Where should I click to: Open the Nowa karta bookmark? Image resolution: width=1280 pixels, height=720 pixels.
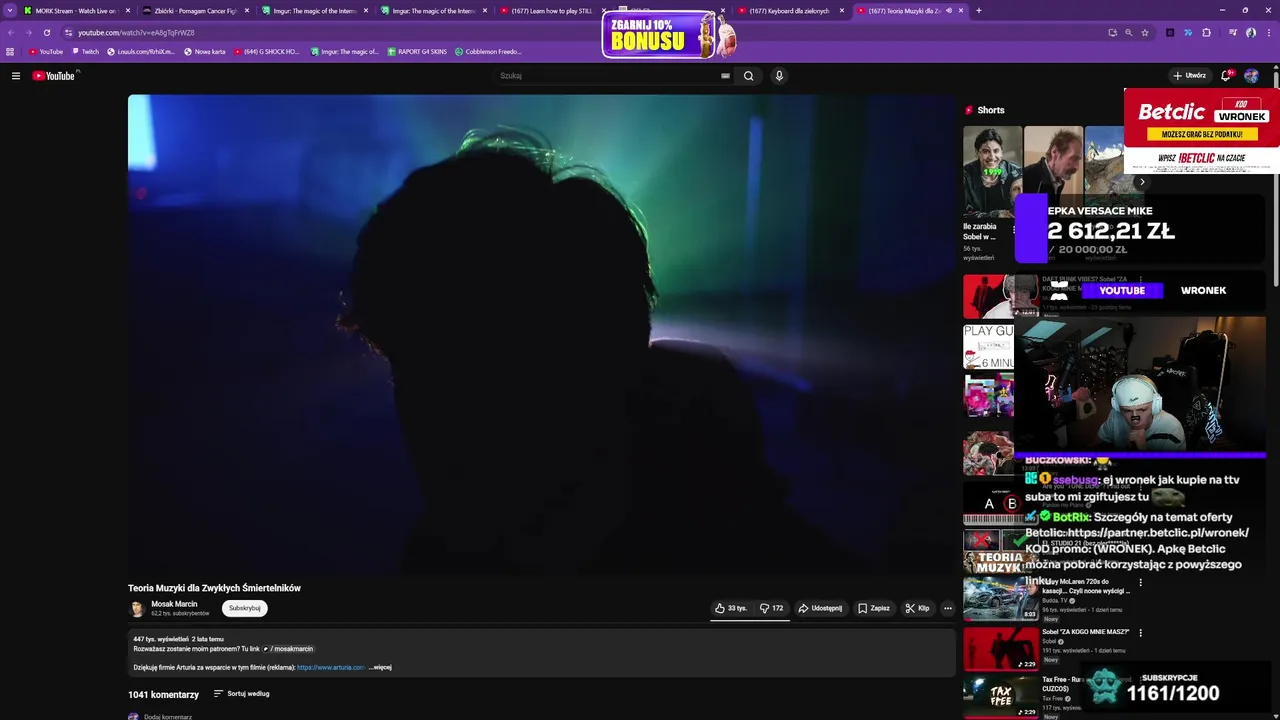(x=205, y=52)
